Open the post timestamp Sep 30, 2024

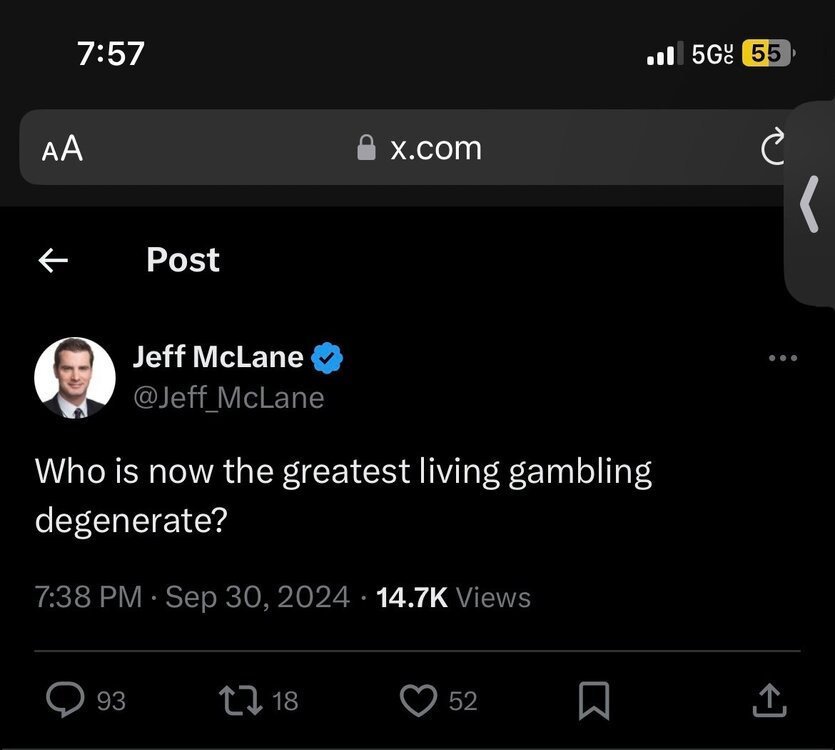(257, 598)
